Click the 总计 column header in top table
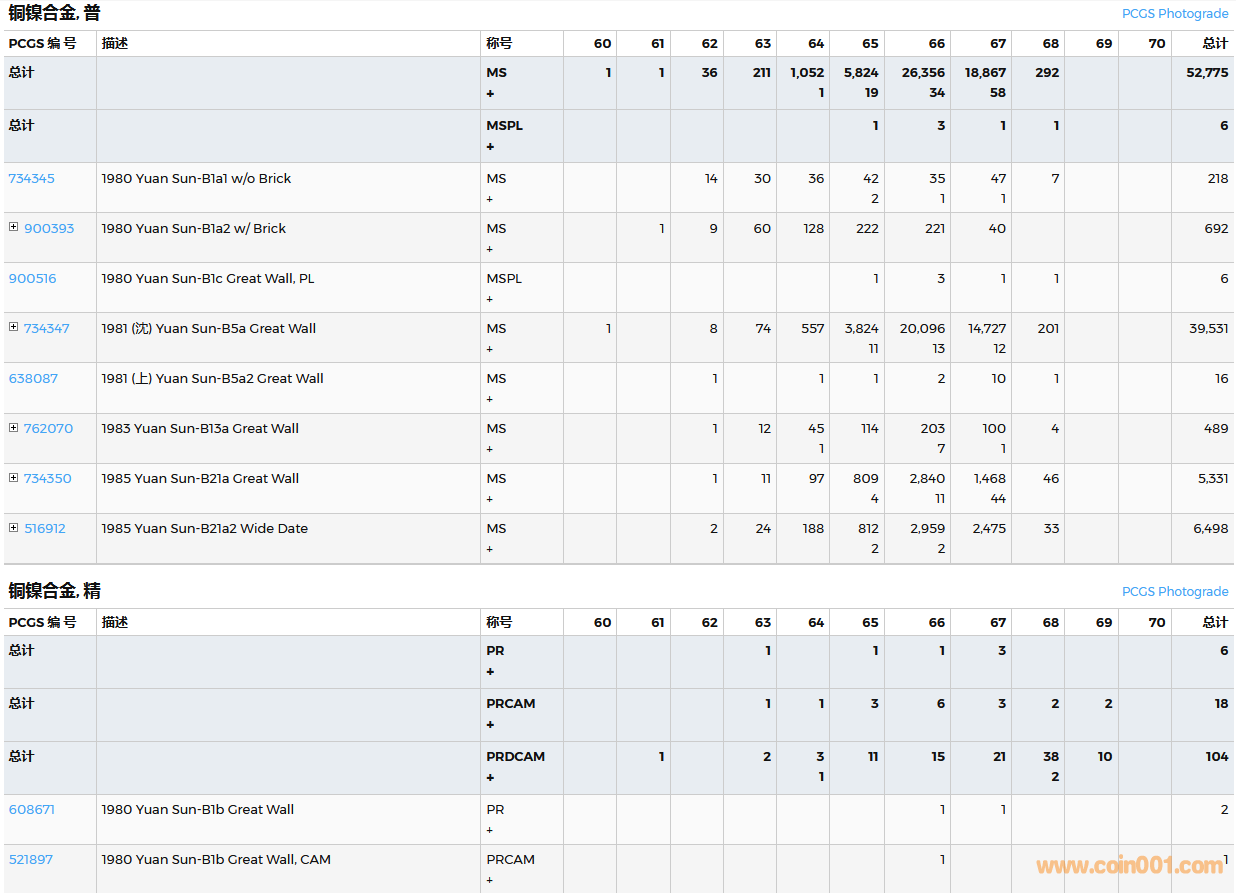The height and width of the screenshot is (893, 1236). point(1215,43)
